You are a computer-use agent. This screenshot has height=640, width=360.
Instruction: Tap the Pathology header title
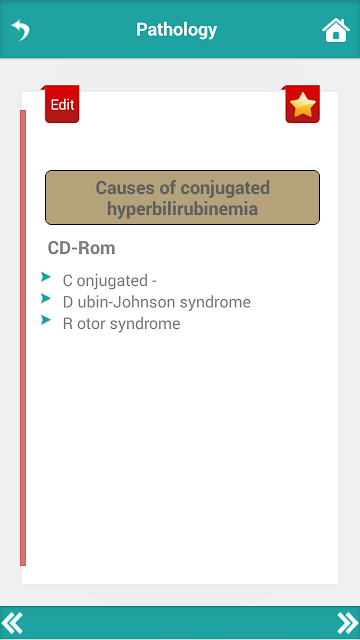click(176, 29)
